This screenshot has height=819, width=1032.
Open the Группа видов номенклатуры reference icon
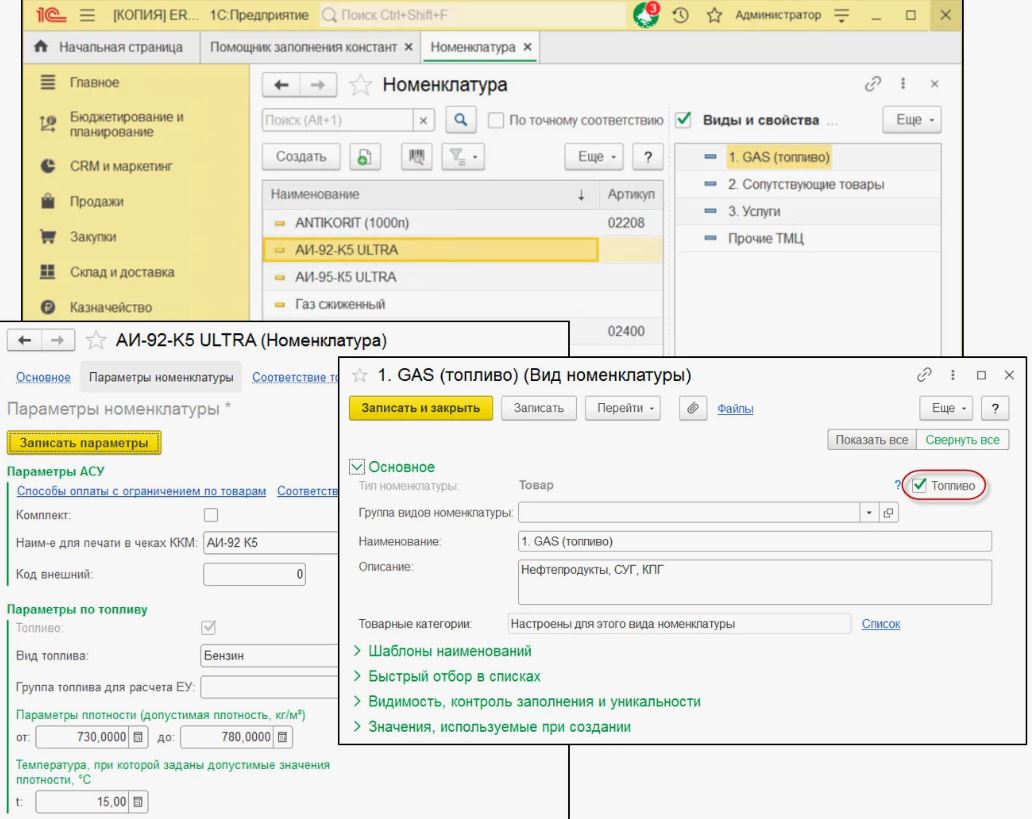pos(888,513)
